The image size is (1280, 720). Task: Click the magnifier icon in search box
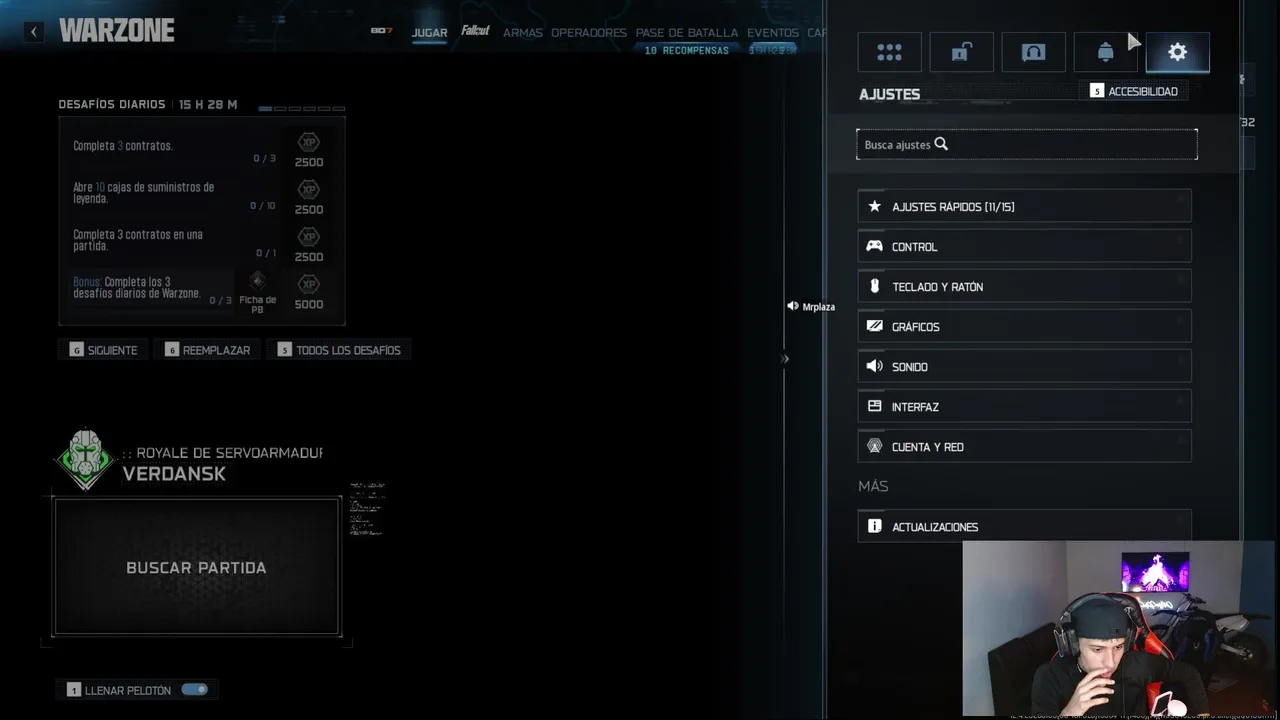coord(941,144)
